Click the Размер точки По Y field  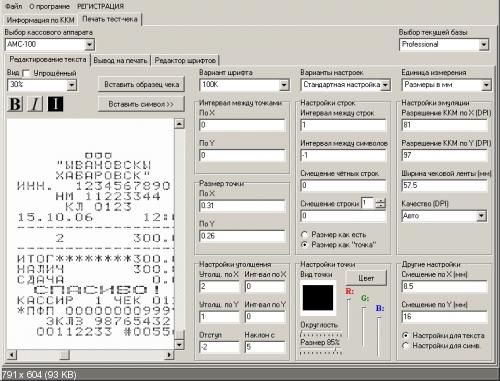(242, 236)
